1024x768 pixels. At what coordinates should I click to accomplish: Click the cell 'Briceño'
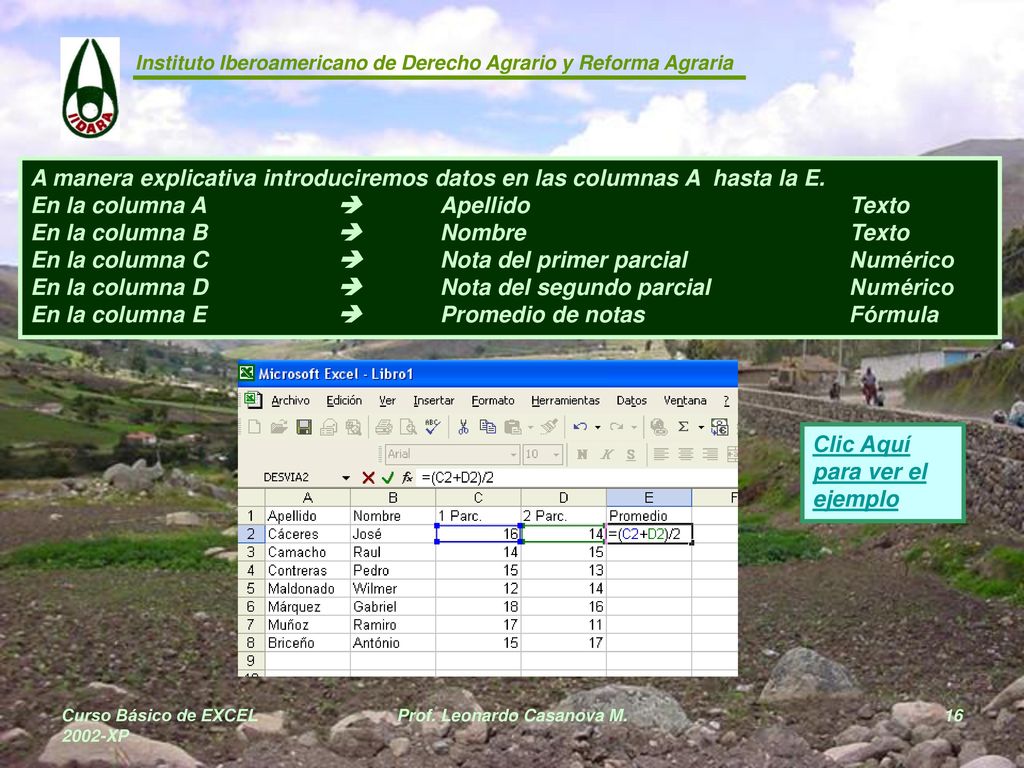pyautogui.click(x=308, y=643)
